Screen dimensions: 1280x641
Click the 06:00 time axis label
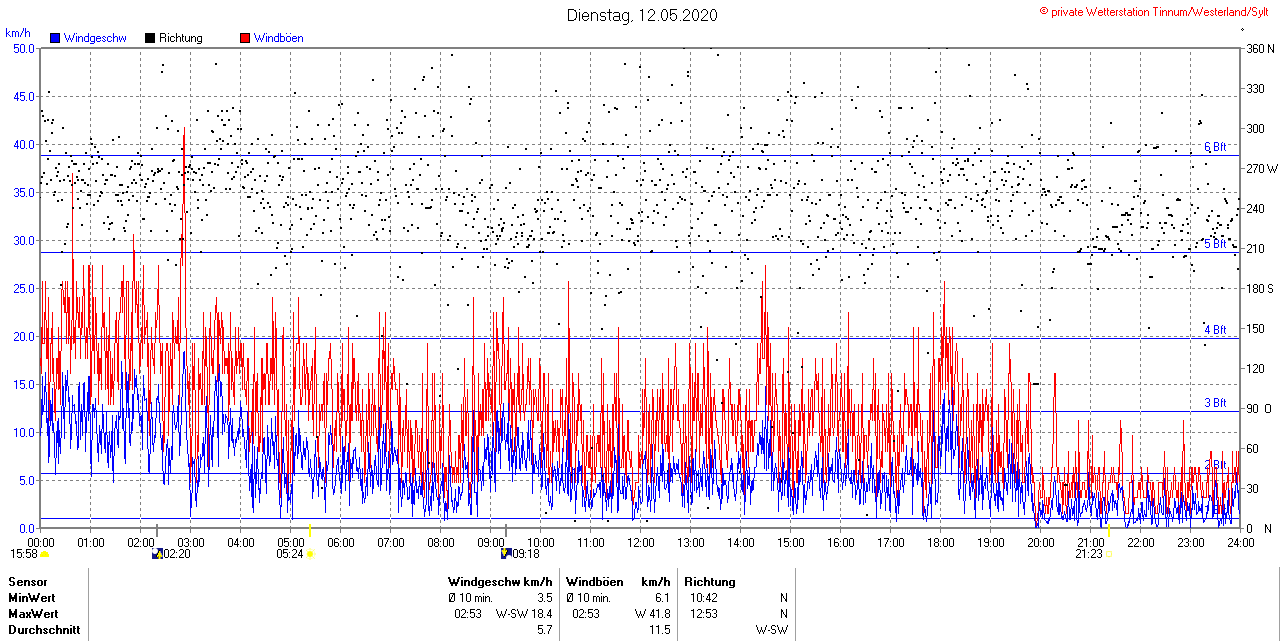point(341,543)
